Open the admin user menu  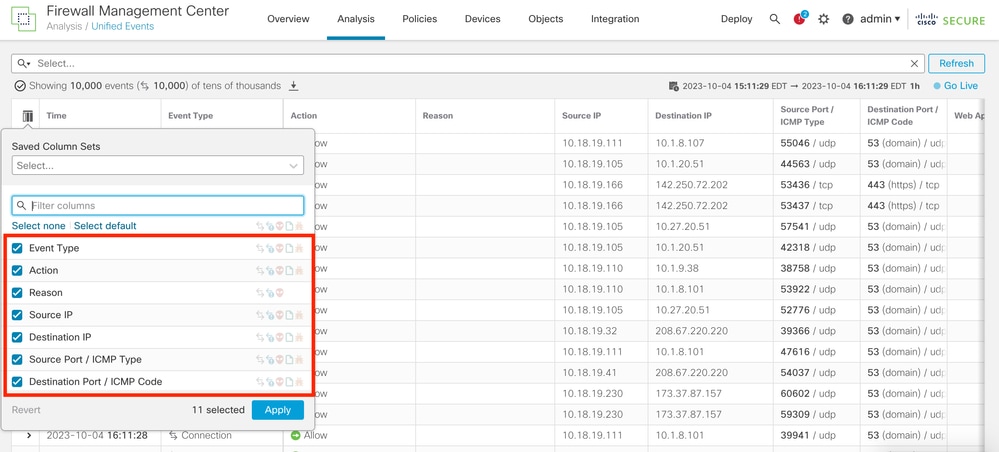[x=880, y=19]
